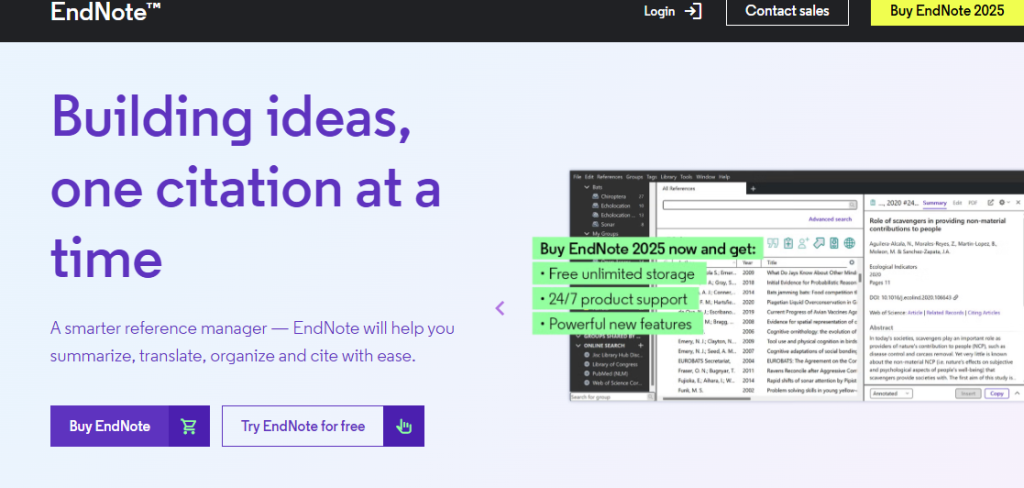Select PubMed (NLM) online search

tap(610, 374)
